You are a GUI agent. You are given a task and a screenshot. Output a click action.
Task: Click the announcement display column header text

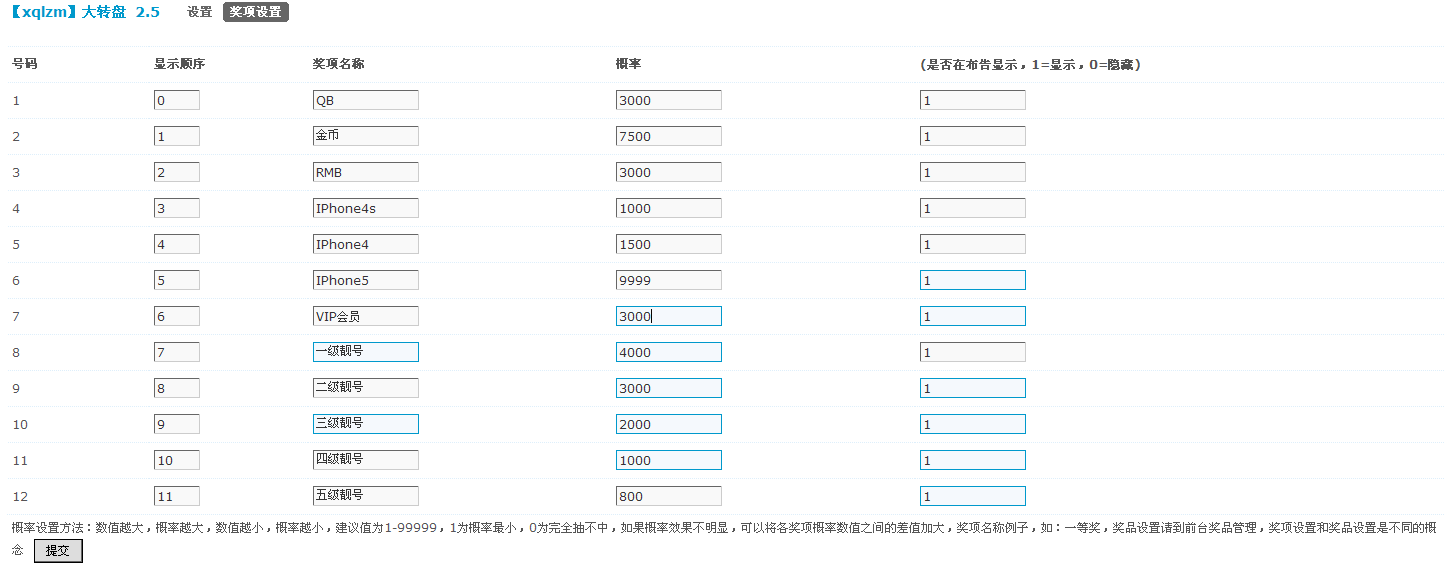tap(1030, 64)
